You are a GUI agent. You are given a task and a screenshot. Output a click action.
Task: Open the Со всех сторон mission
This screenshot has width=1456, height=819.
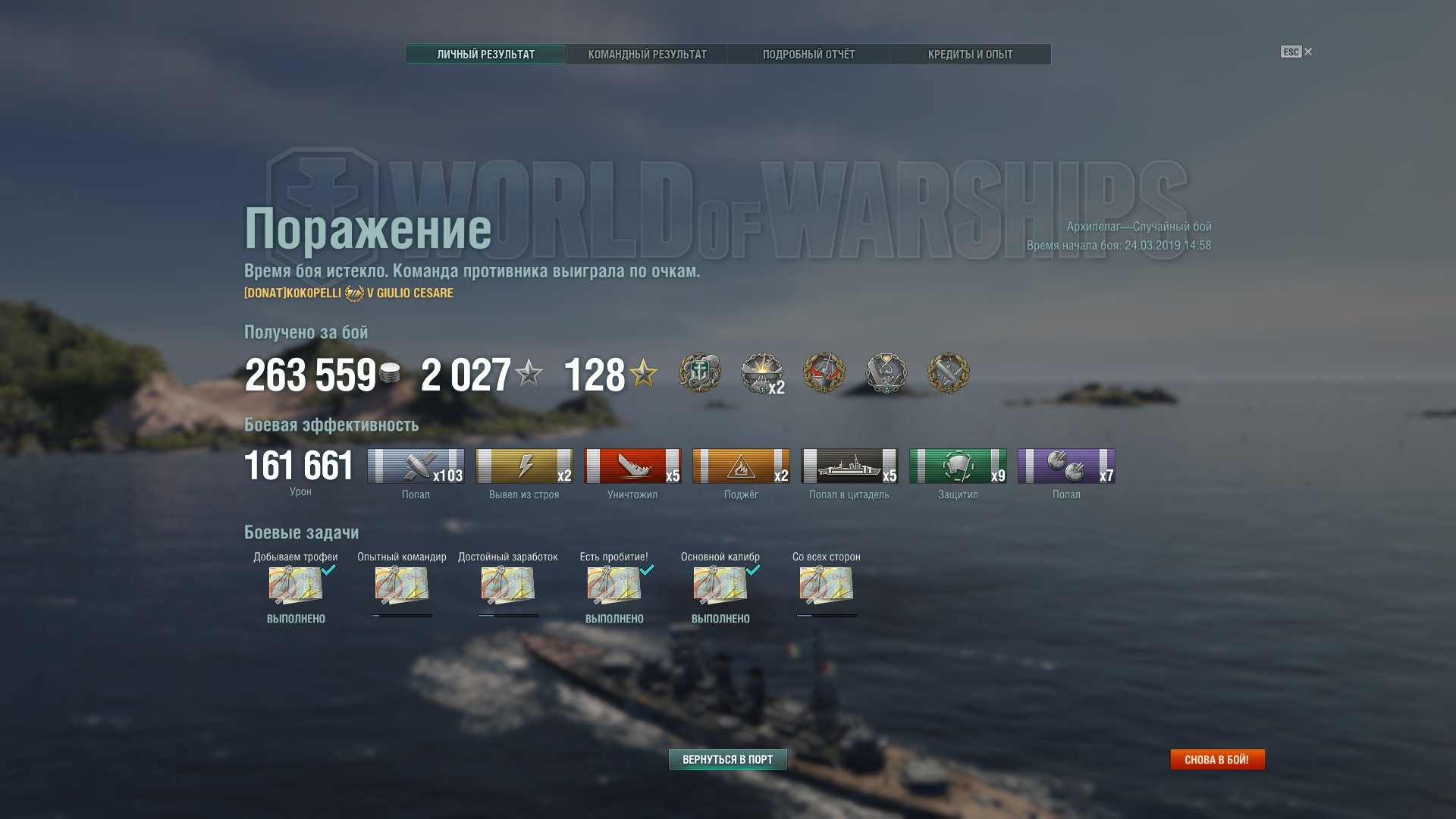click(827, 585)
